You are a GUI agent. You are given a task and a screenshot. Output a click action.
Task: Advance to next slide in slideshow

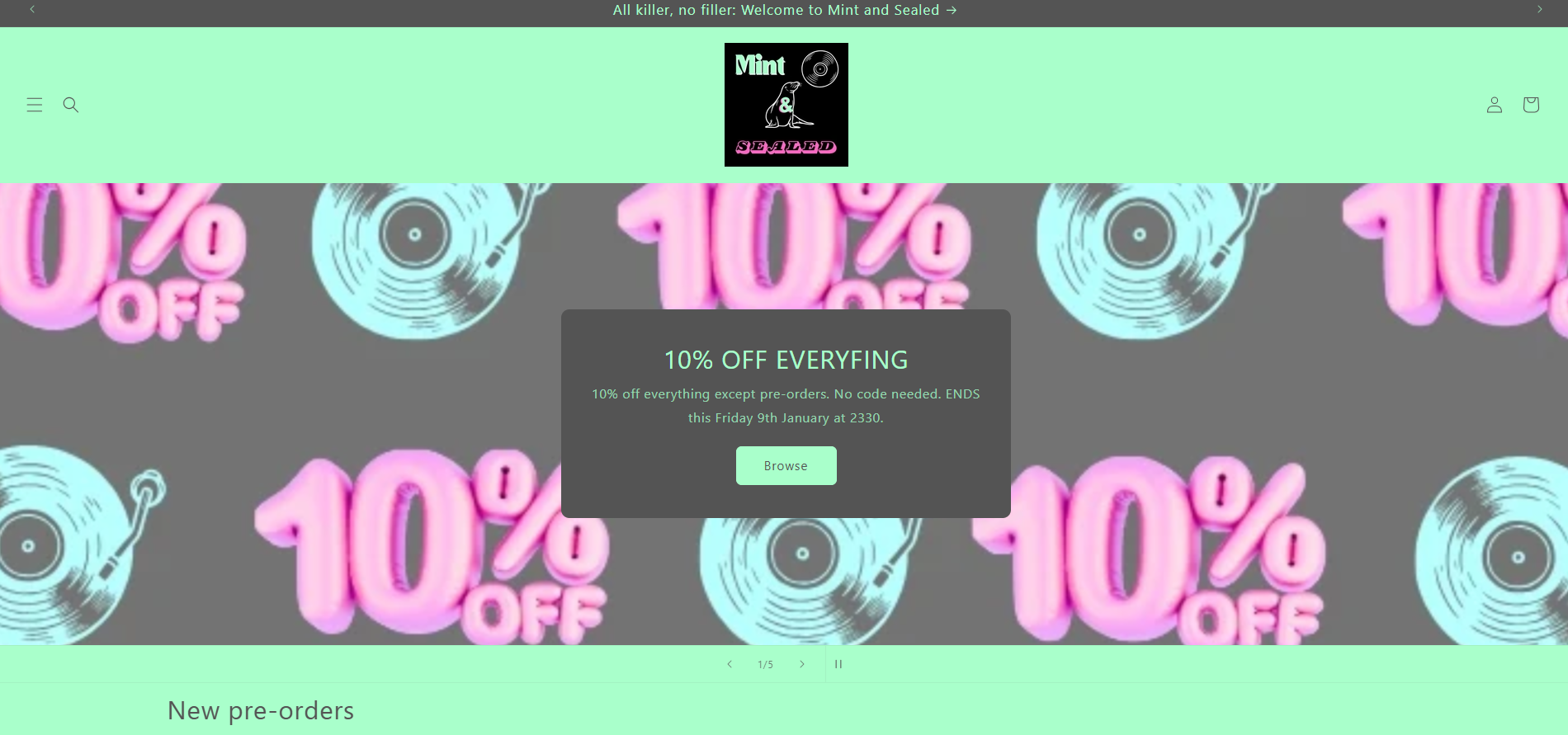[801, 664]
